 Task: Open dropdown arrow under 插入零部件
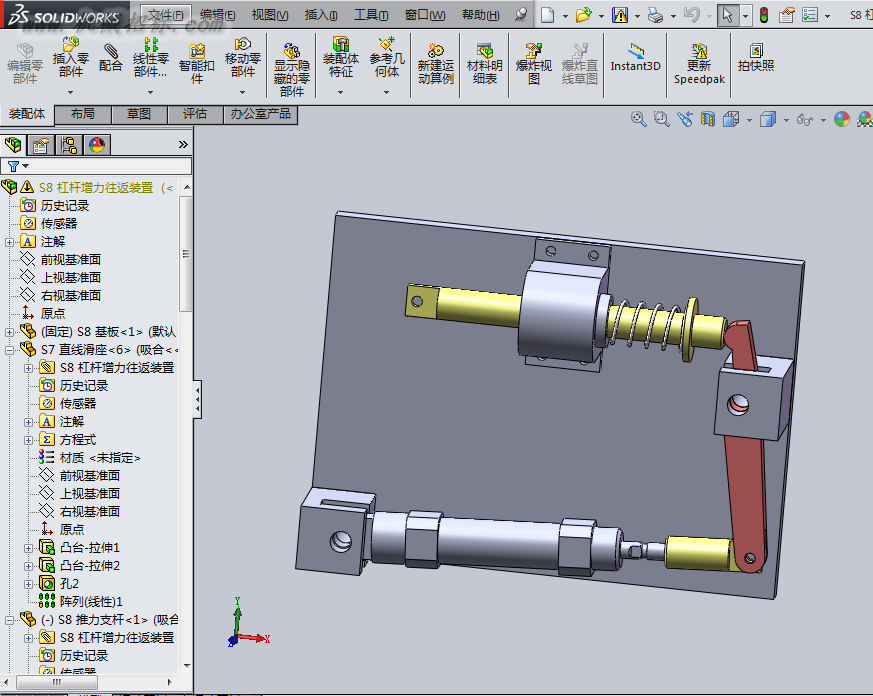71,92
